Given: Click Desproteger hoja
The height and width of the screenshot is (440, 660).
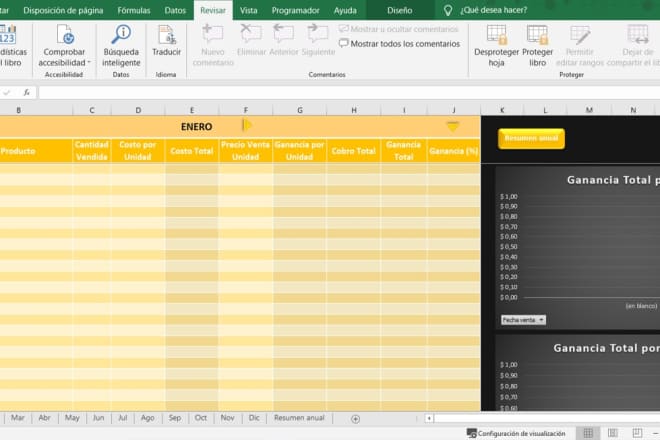Looking at the screenshot, I should pos(496,46).
